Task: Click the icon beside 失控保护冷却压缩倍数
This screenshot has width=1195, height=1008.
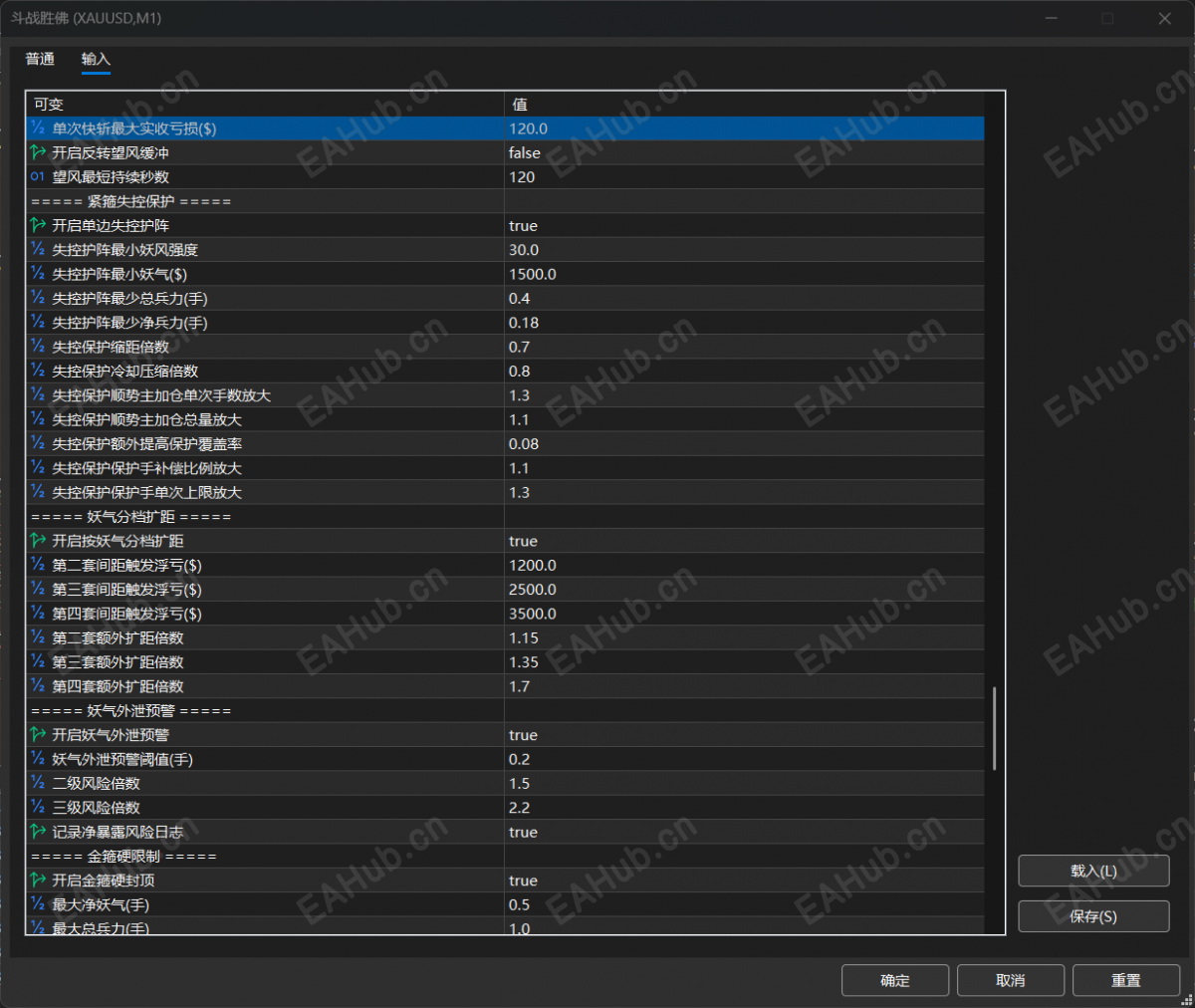Action: 38,371
